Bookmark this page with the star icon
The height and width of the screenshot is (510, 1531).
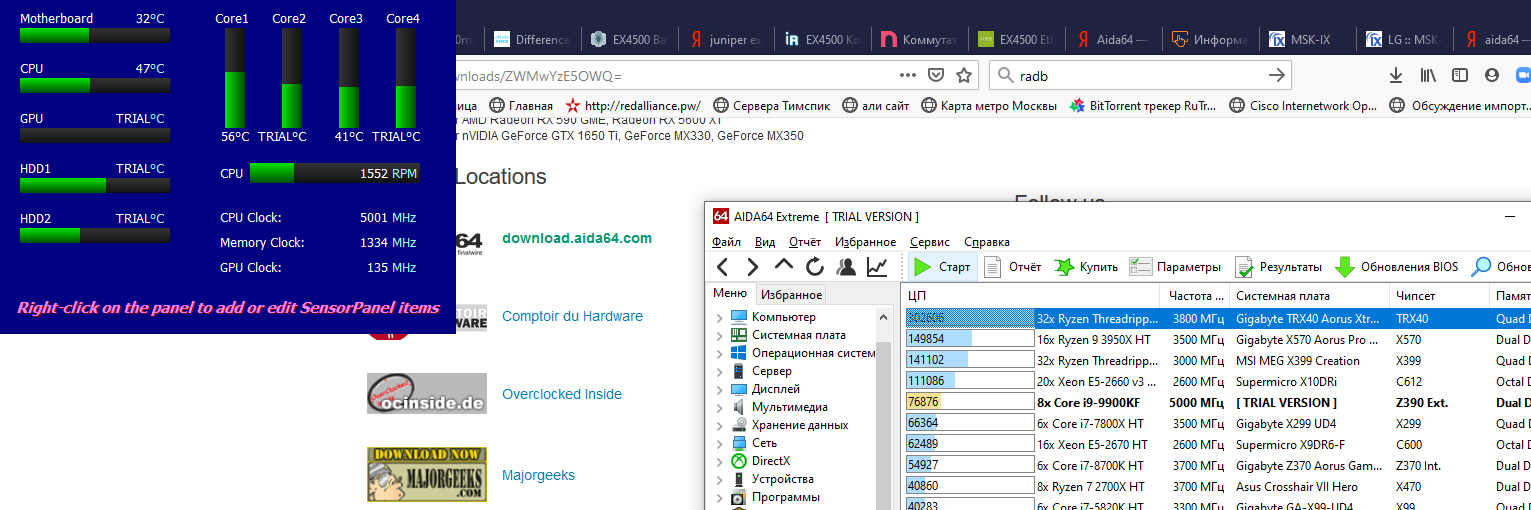click(964, 75)
